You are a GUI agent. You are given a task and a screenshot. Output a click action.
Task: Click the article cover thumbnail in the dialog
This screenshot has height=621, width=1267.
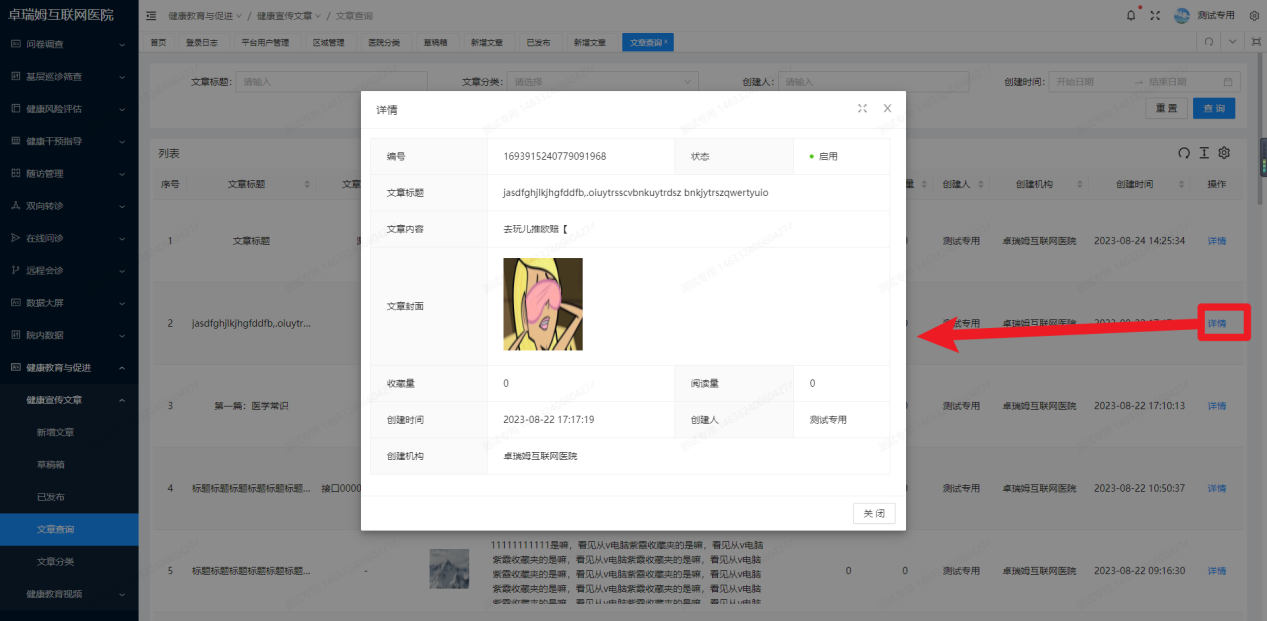[x=542, y=304]
